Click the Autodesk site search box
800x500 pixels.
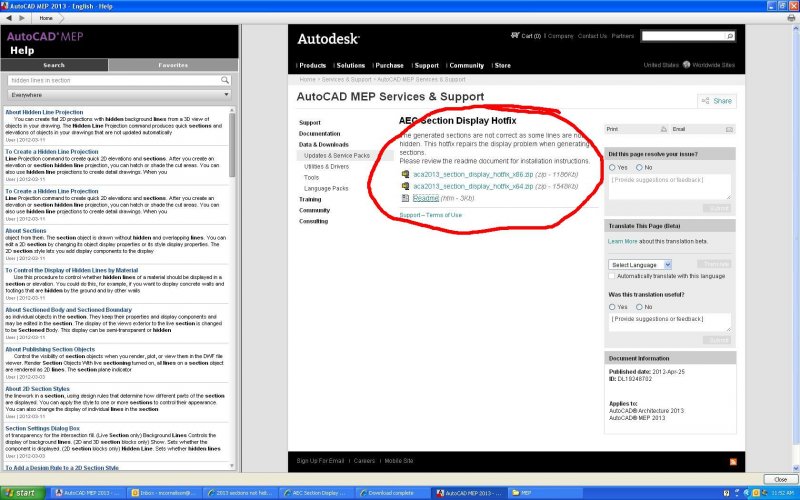[684, 36]
